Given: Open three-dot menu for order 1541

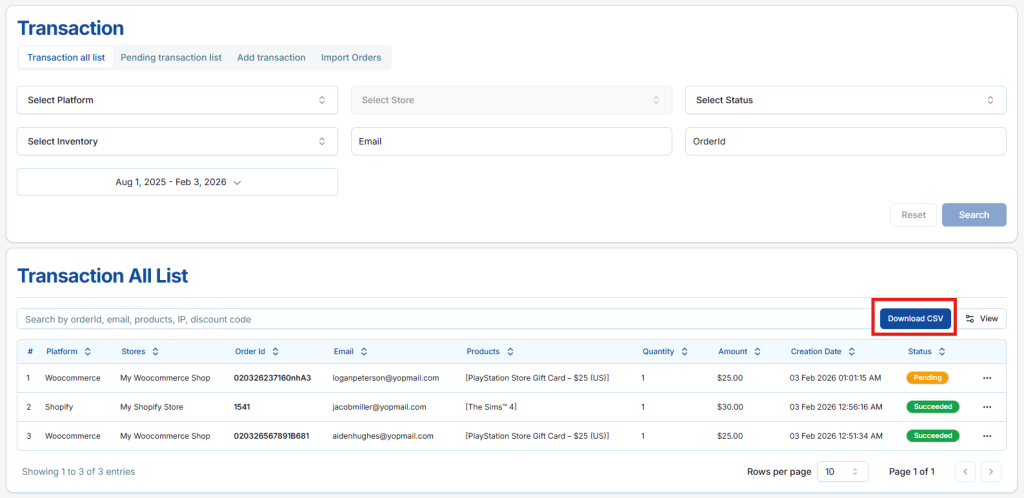Looking at the screenshot, I should tap(987, 407).
